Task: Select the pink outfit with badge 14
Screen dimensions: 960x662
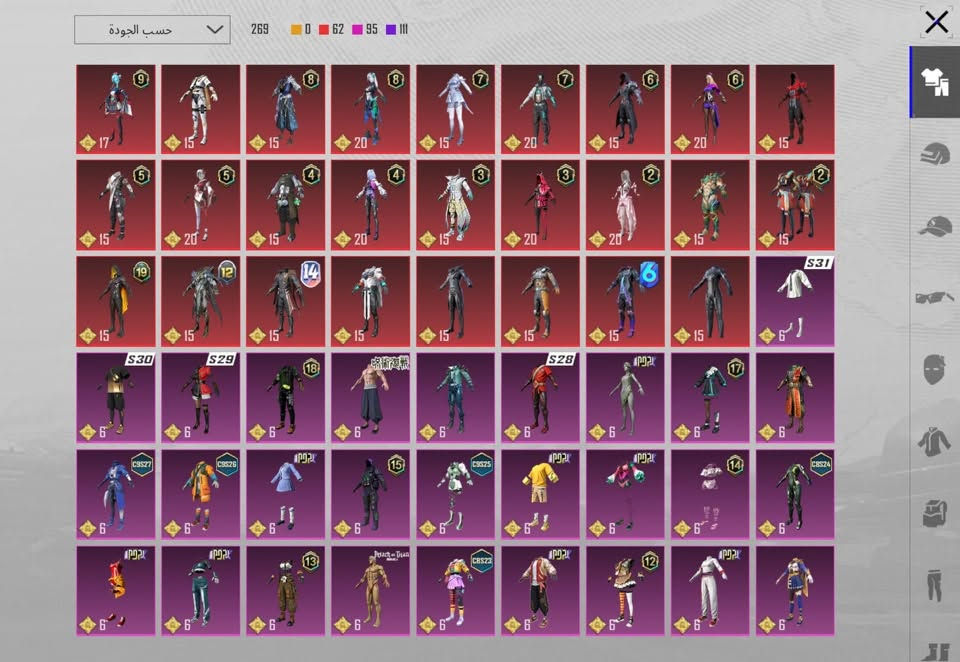Action: pyautogui.click(x=710, y=494)
